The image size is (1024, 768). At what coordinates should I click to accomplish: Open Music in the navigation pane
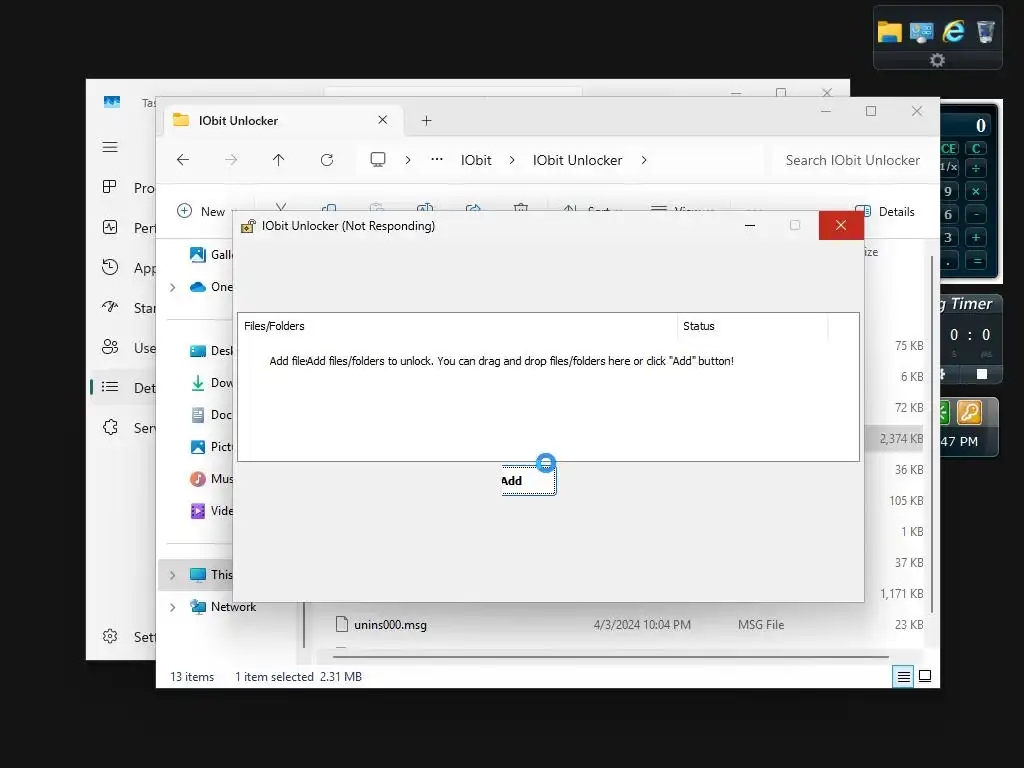[210, 479]
